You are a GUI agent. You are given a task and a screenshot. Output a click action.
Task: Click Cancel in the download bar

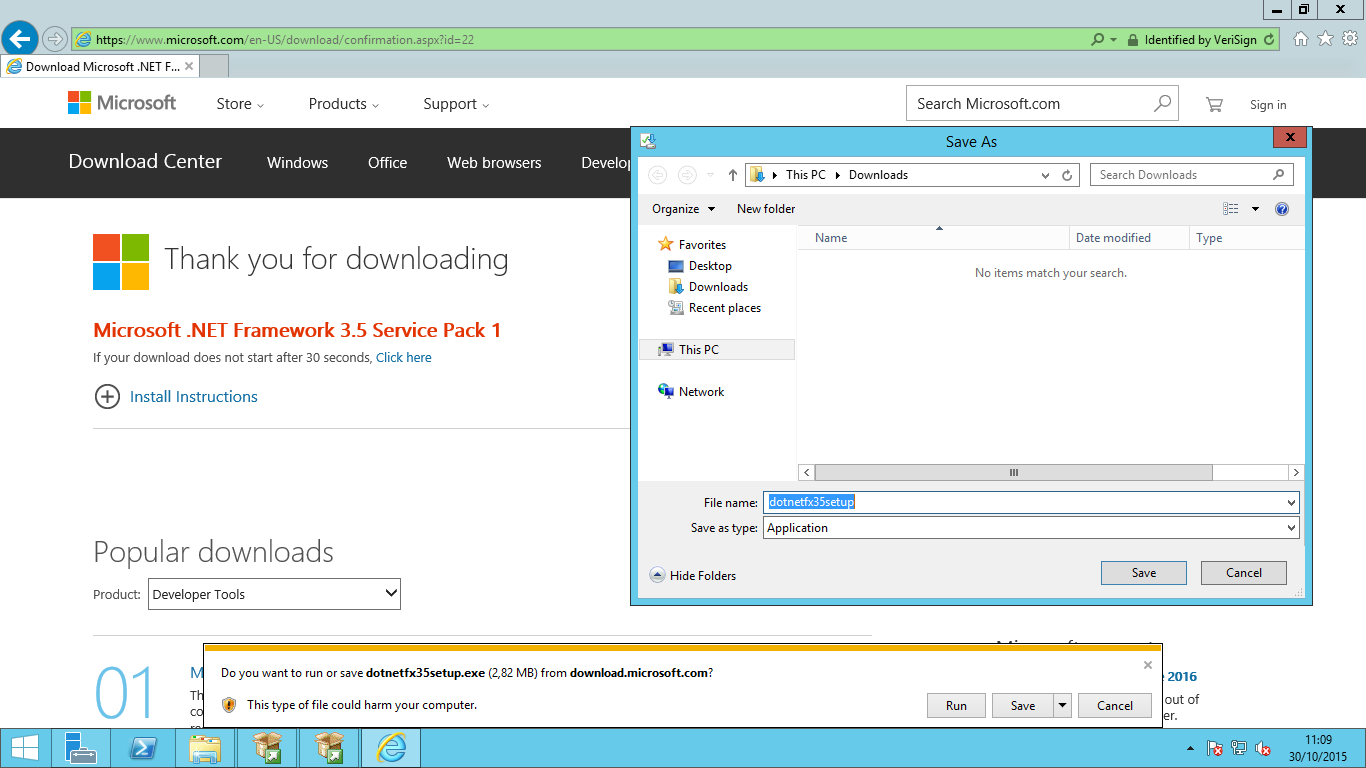coord(1115,705)
